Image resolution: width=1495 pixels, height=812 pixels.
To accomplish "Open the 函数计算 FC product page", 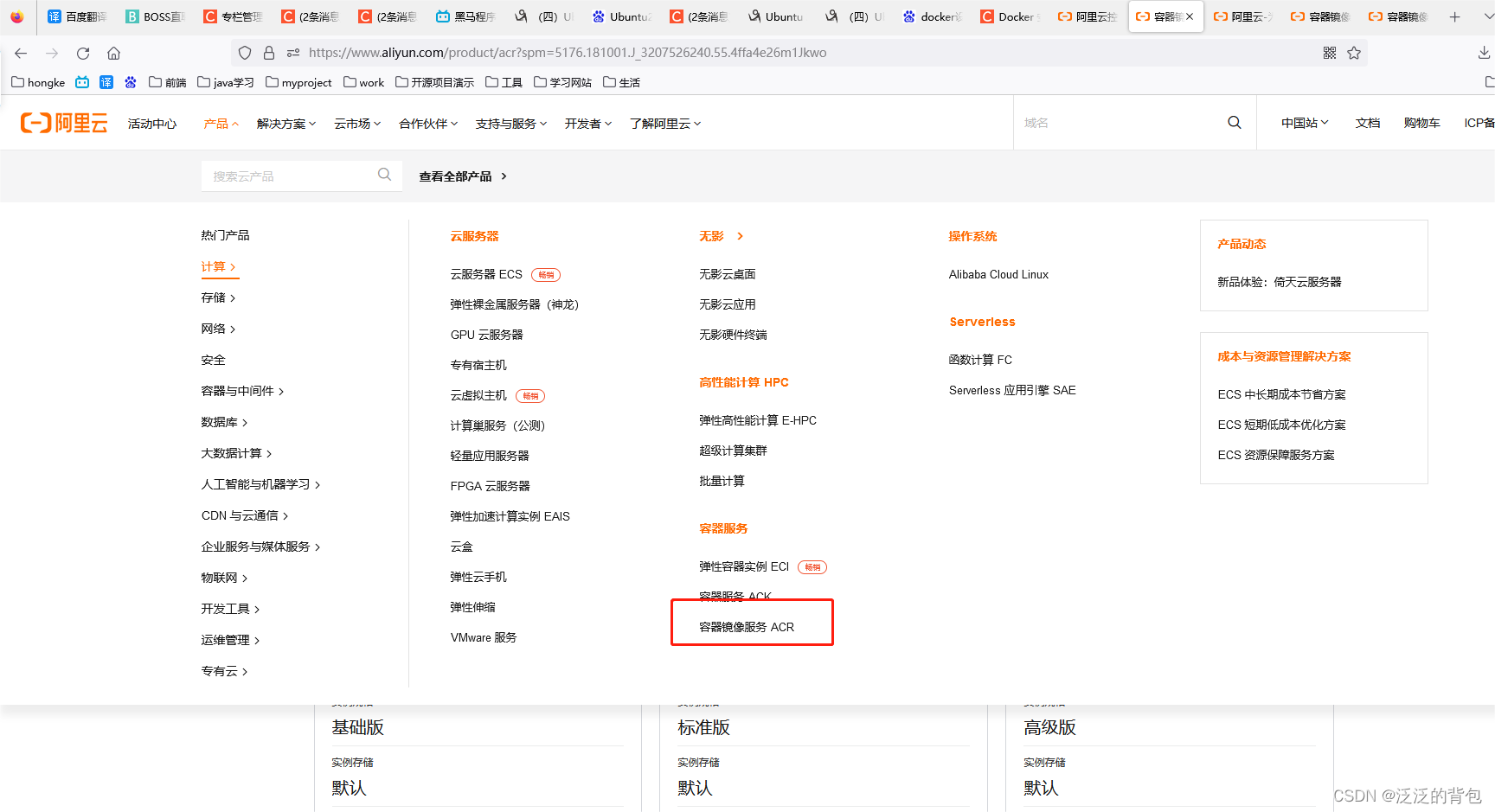I will pyautogui.click(x=980, y=359).
